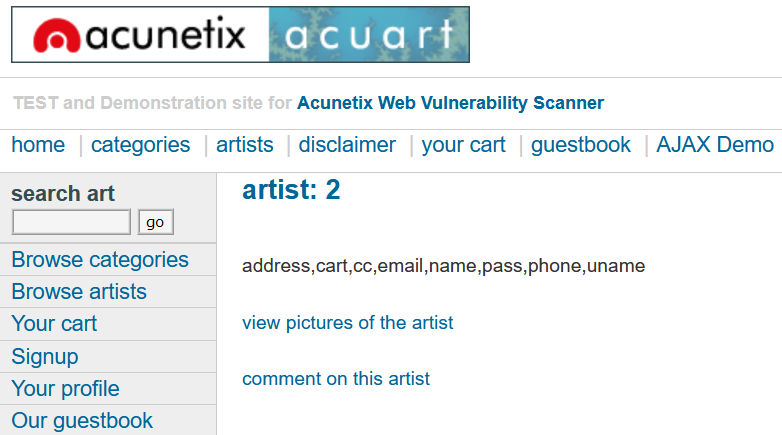Click the go search button

[x=156, y=222]
